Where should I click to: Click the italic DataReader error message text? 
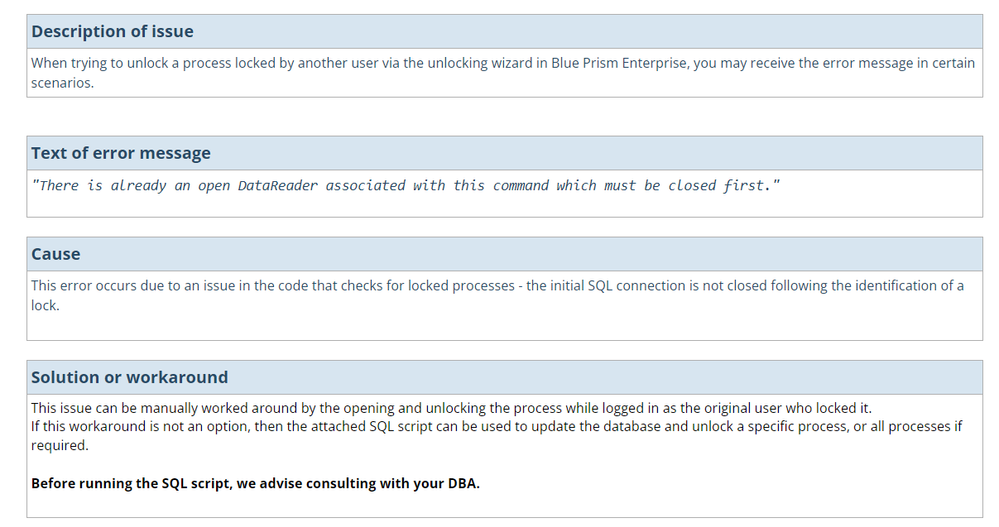(405, 185)
